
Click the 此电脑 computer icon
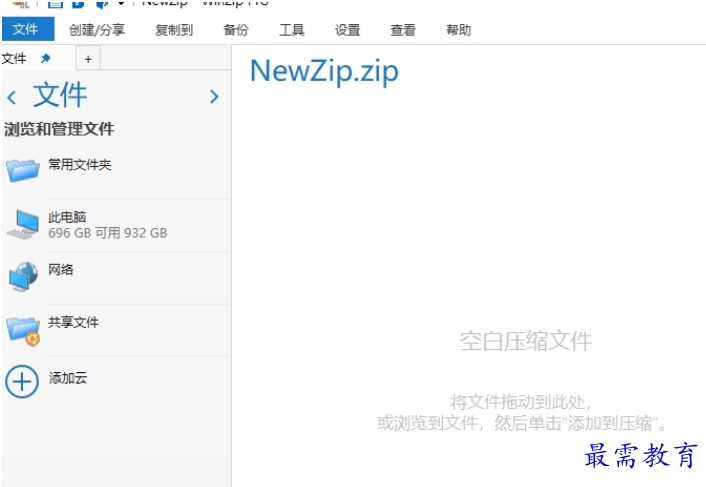point(23,224)
